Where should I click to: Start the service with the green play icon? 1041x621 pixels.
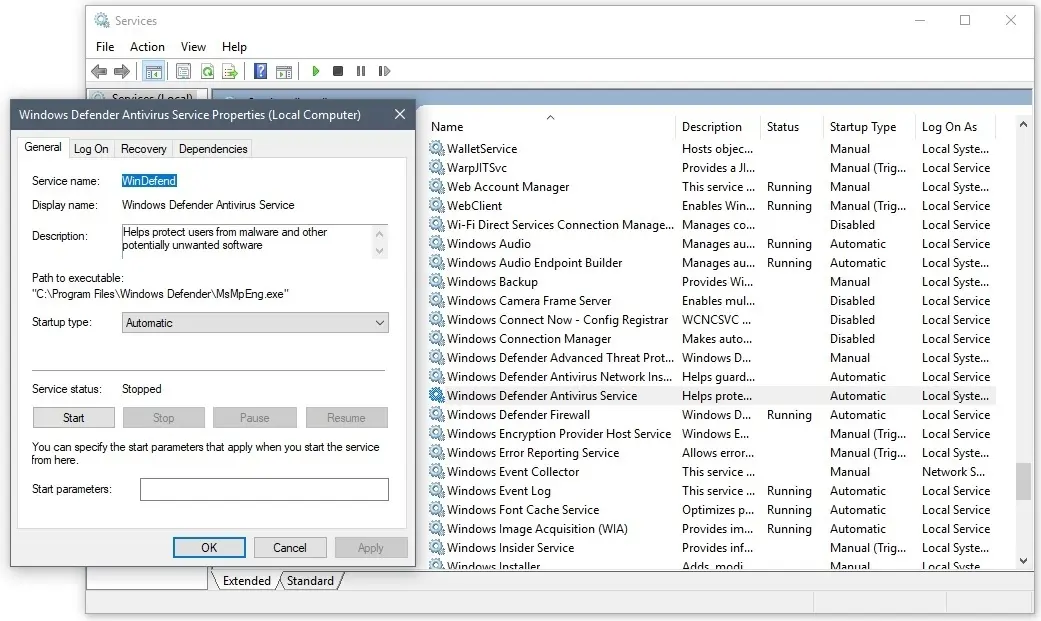coord(316,71)
